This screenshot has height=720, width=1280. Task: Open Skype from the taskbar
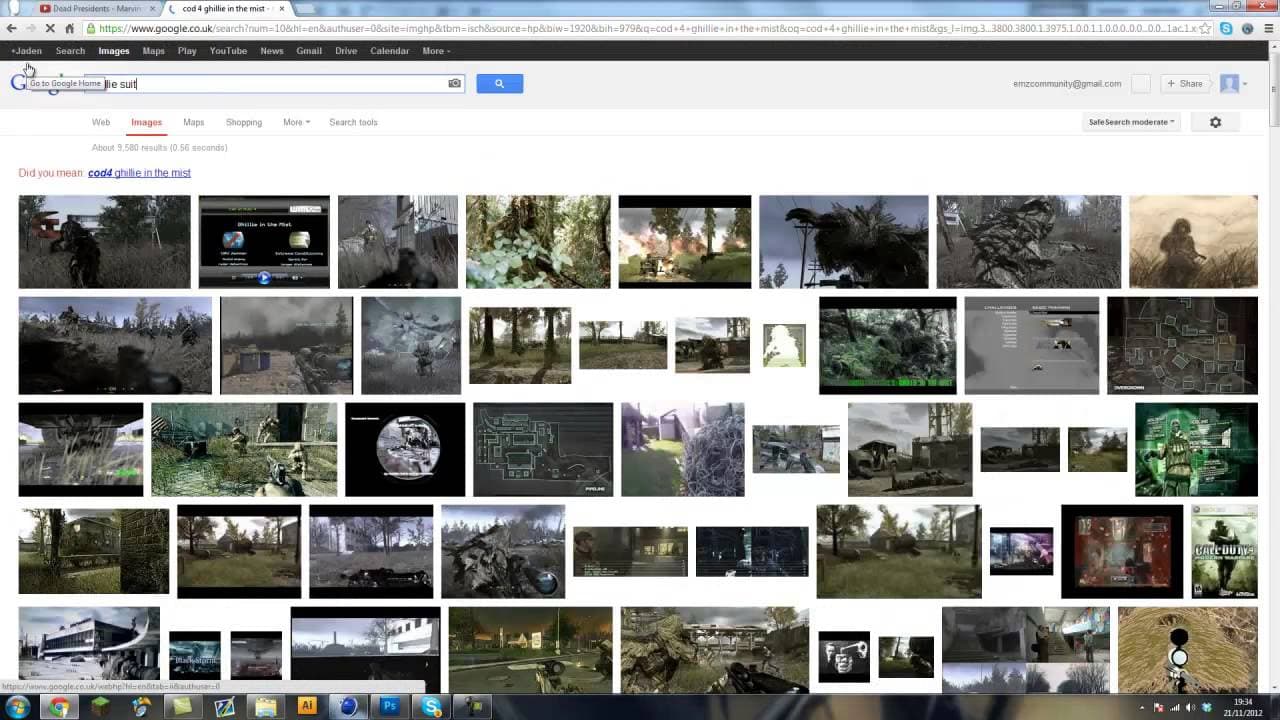(432, 707)
